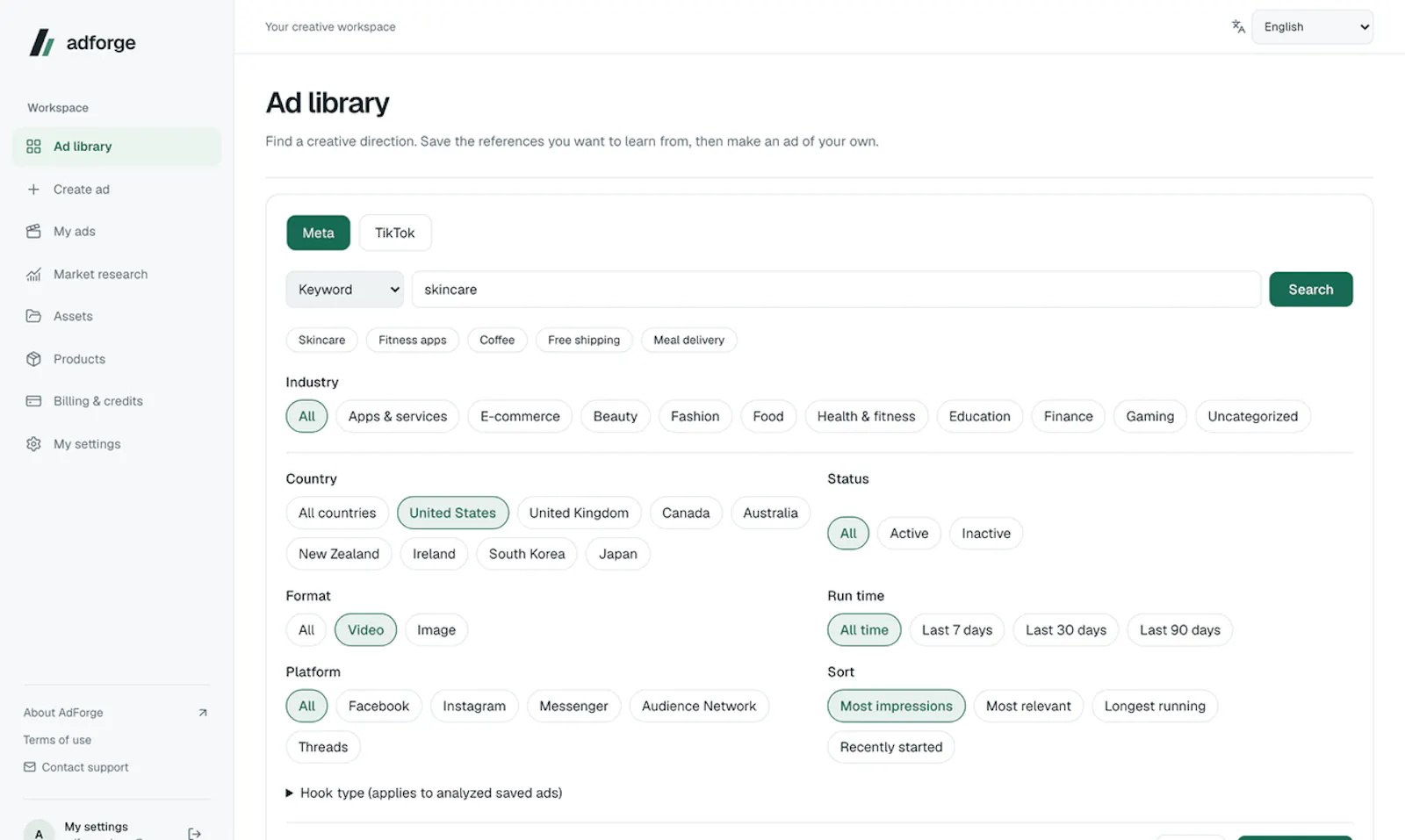The height and width of the screenshot is (840, 1405).
Task: Sort by Longest running
Action: (x=1155, y=706)
